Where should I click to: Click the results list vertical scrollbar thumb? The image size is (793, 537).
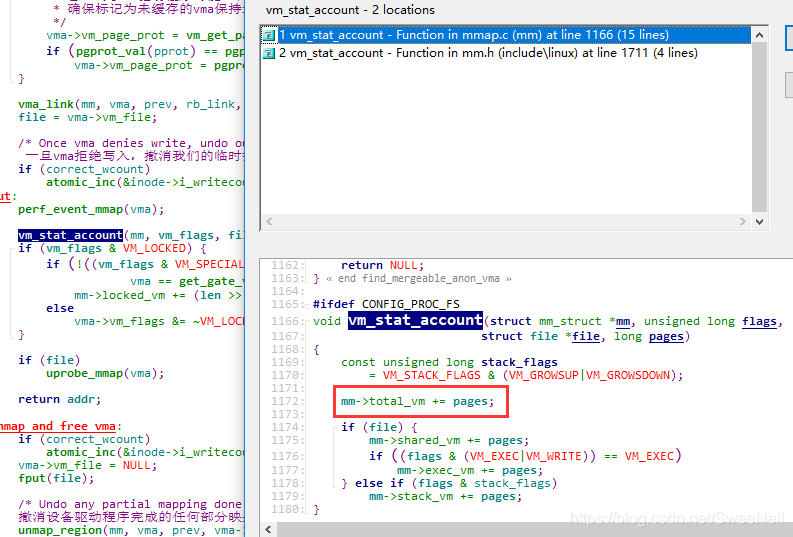point(759,127)
